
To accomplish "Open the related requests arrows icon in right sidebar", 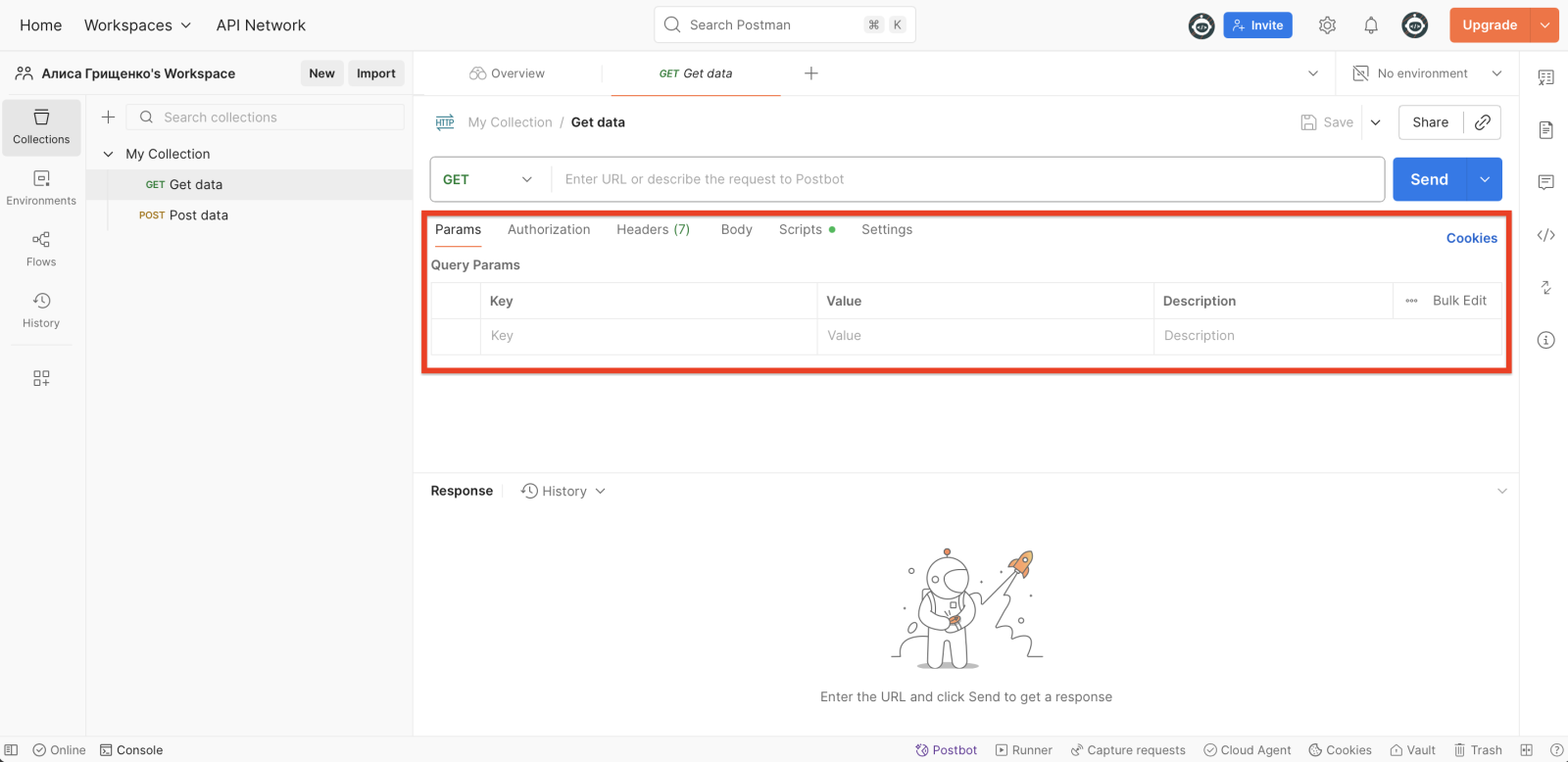I will point(1545,287).
